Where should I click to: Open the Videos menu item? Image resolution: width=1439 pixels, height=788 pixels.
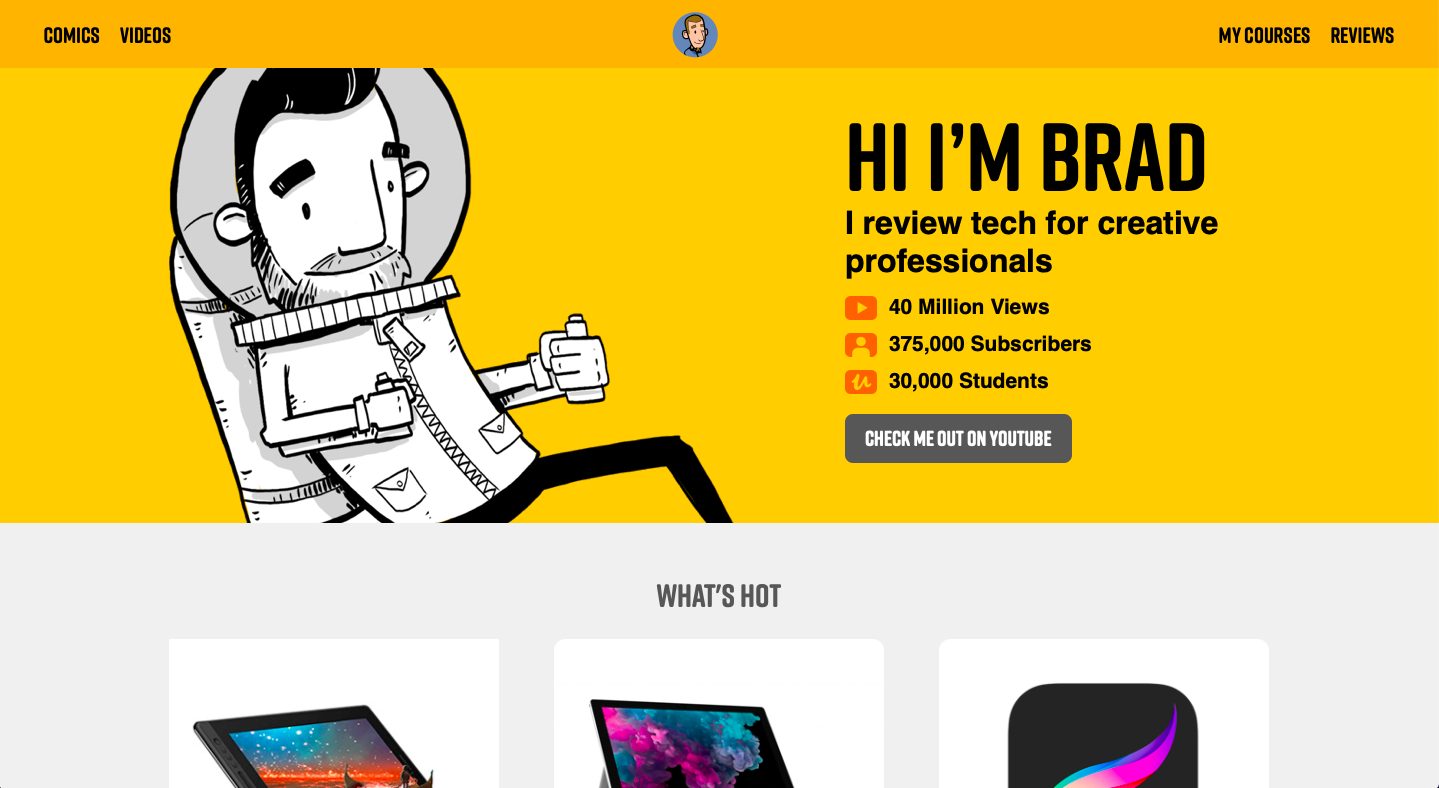click(x=146, y=35)
